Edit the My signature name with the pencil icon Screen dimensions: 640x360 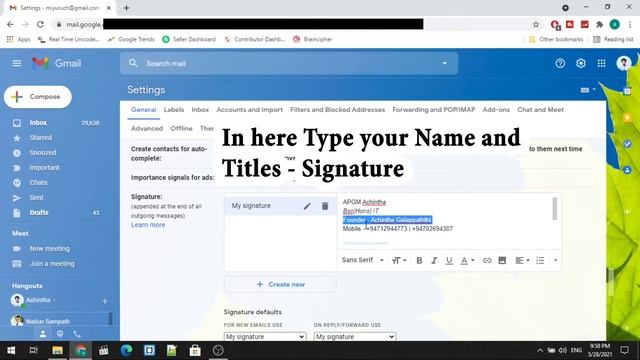(x=307, y=206)
